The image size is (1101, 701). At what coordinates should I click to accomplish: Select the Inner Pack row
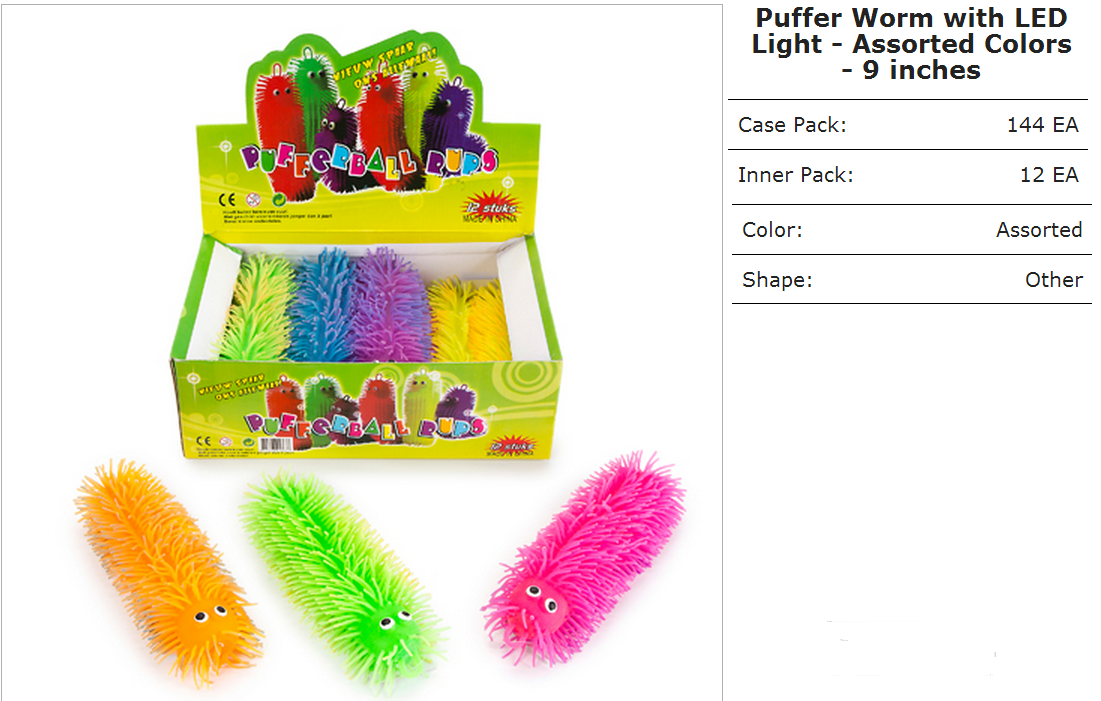click(909, 175)
